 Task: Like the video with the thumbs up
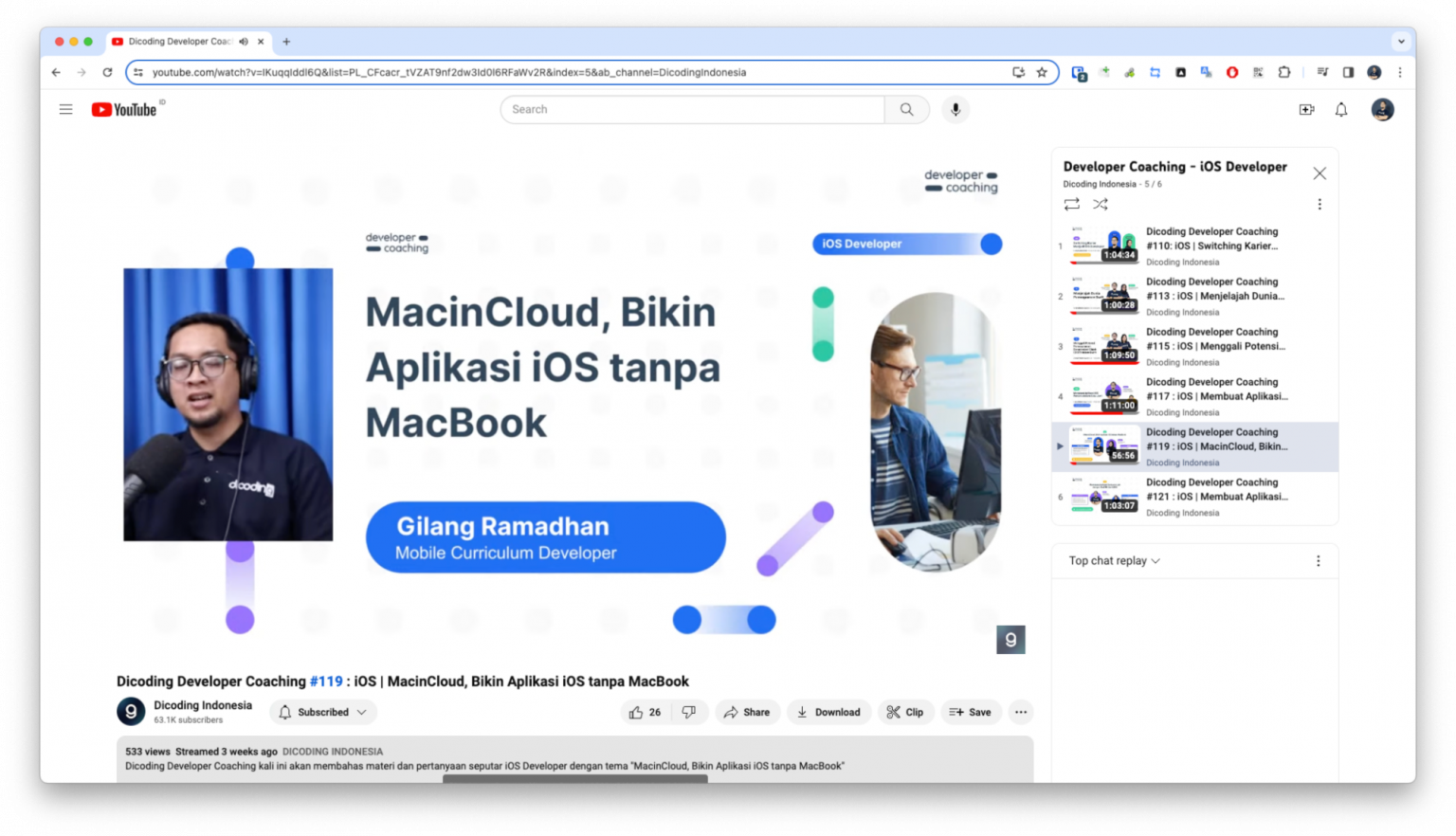(x=637, y=712)
